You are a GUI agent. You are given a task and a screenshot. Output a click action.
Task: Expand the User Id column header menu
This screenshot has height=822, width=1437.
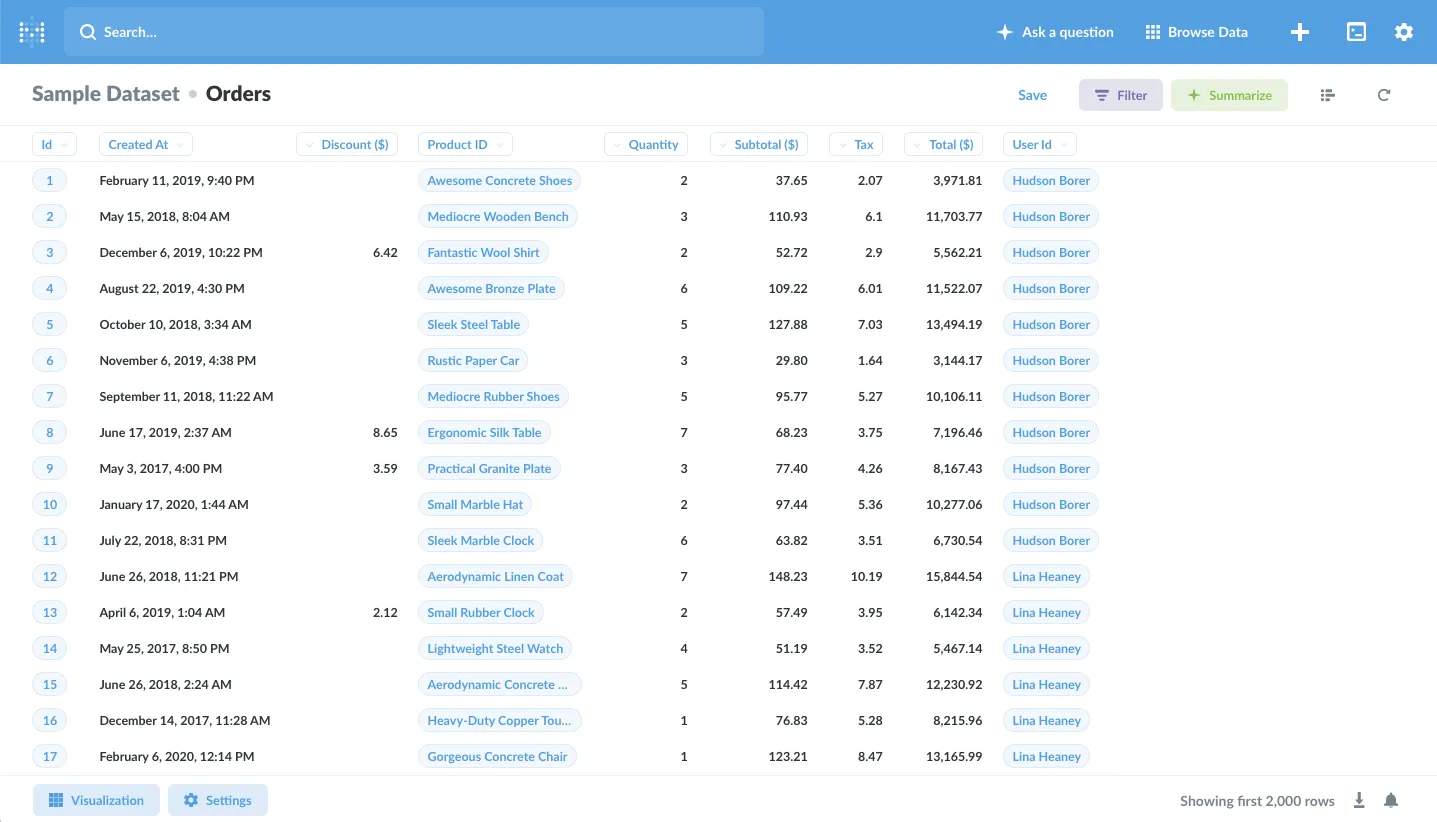1040,144
